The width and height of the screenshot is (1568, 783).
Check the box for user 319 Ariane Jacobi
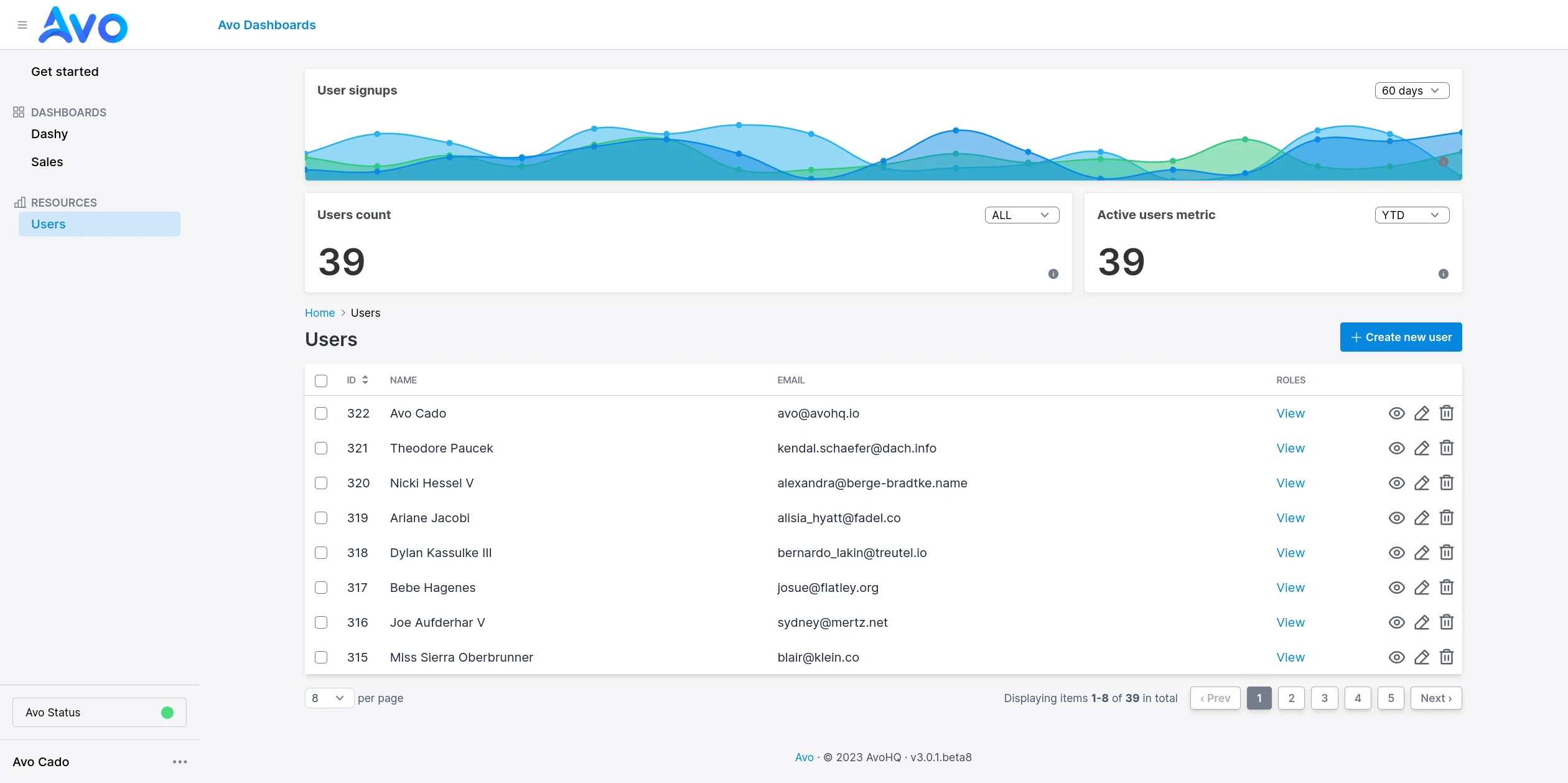pos(321,518)
